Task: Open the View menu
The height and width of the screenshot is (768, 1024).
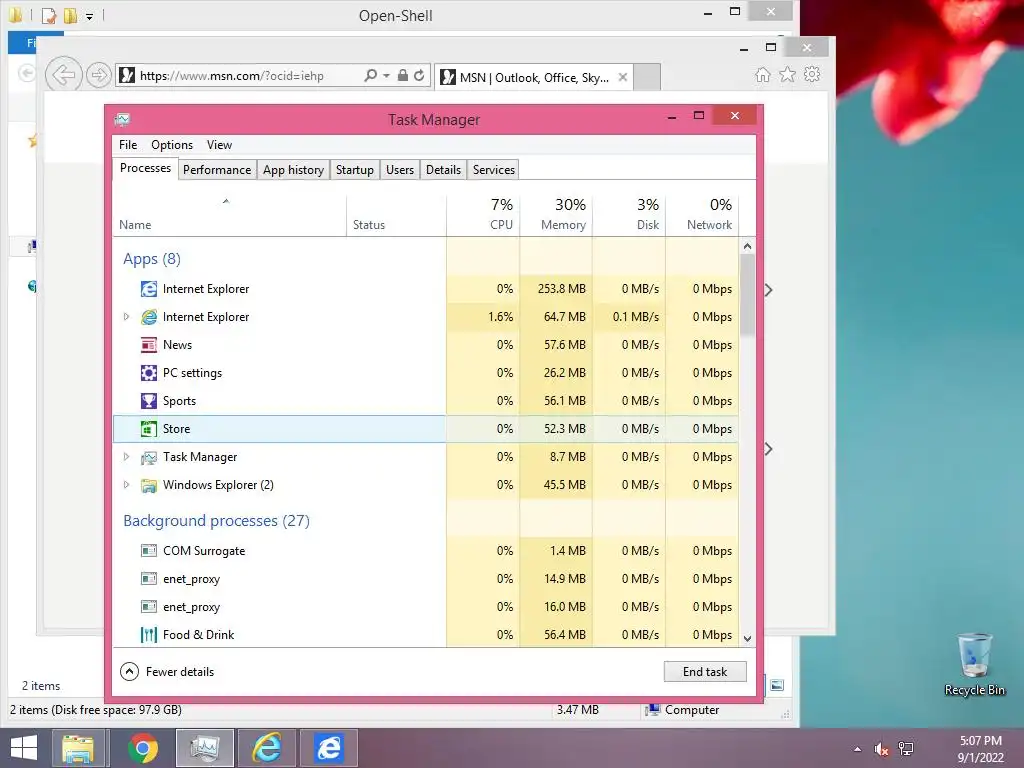Action: [x=219, y=145]
